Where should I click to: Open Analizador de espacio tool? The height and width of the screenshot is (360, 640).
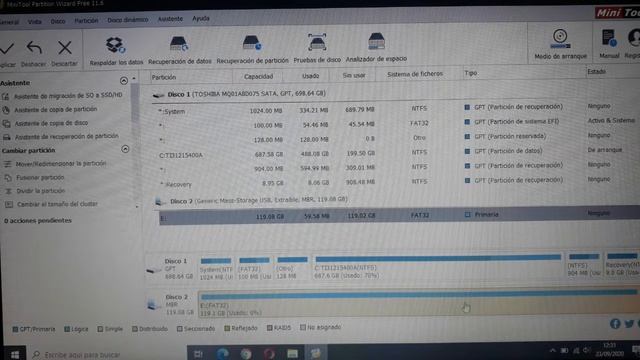(x=376, y=48)
